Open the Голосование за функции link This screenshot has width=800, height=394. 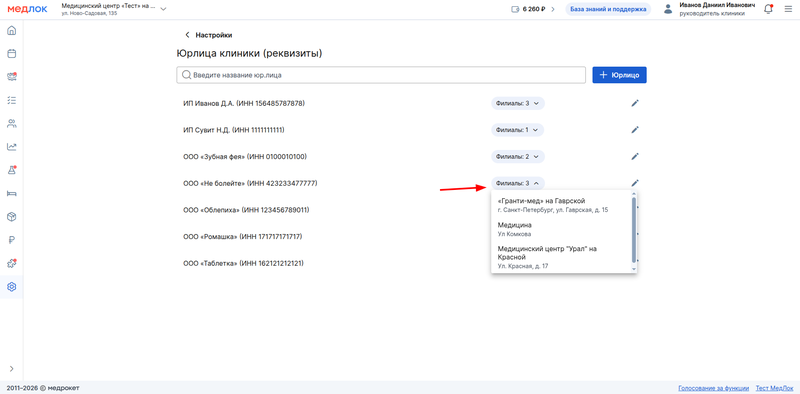pos(713,388)
